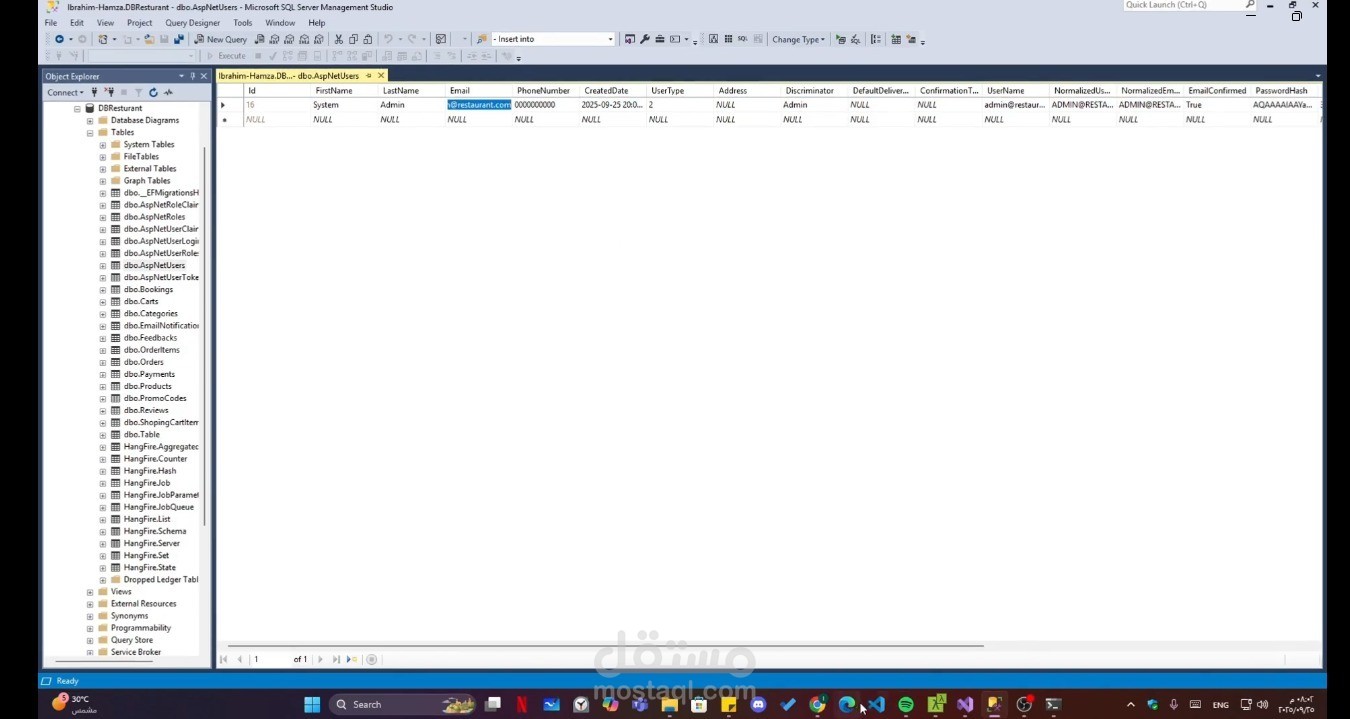
Task: Click the Email column header
Action: point(479,91)
